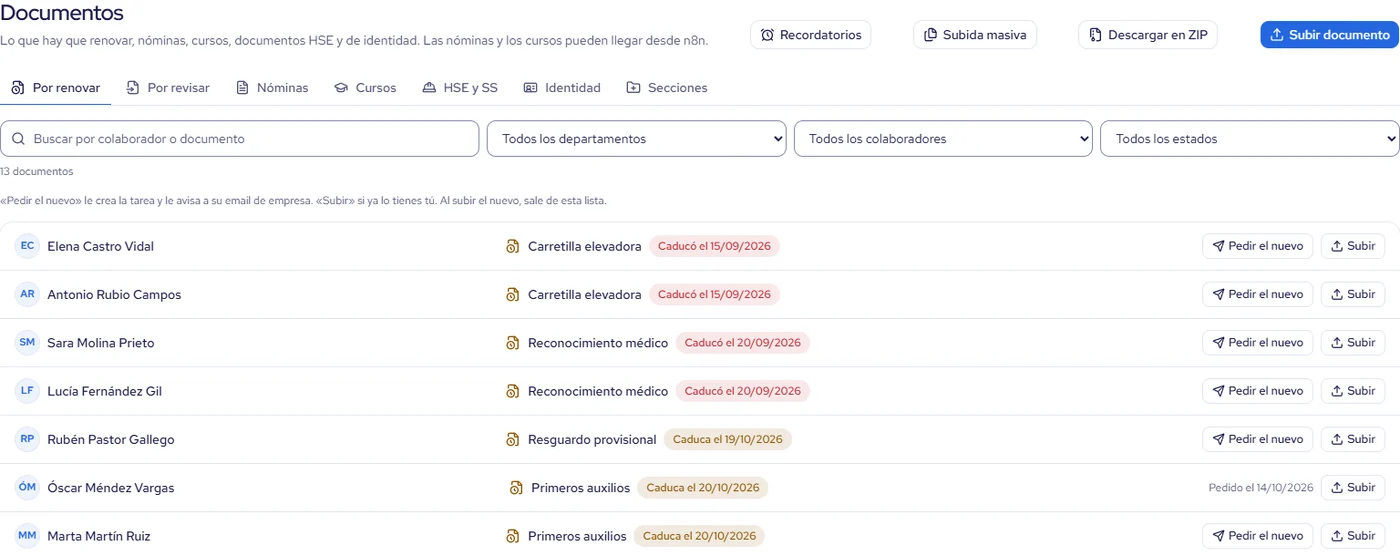
Task: Click the EC avatar of Elena Castro
Action: click(27, 246)
